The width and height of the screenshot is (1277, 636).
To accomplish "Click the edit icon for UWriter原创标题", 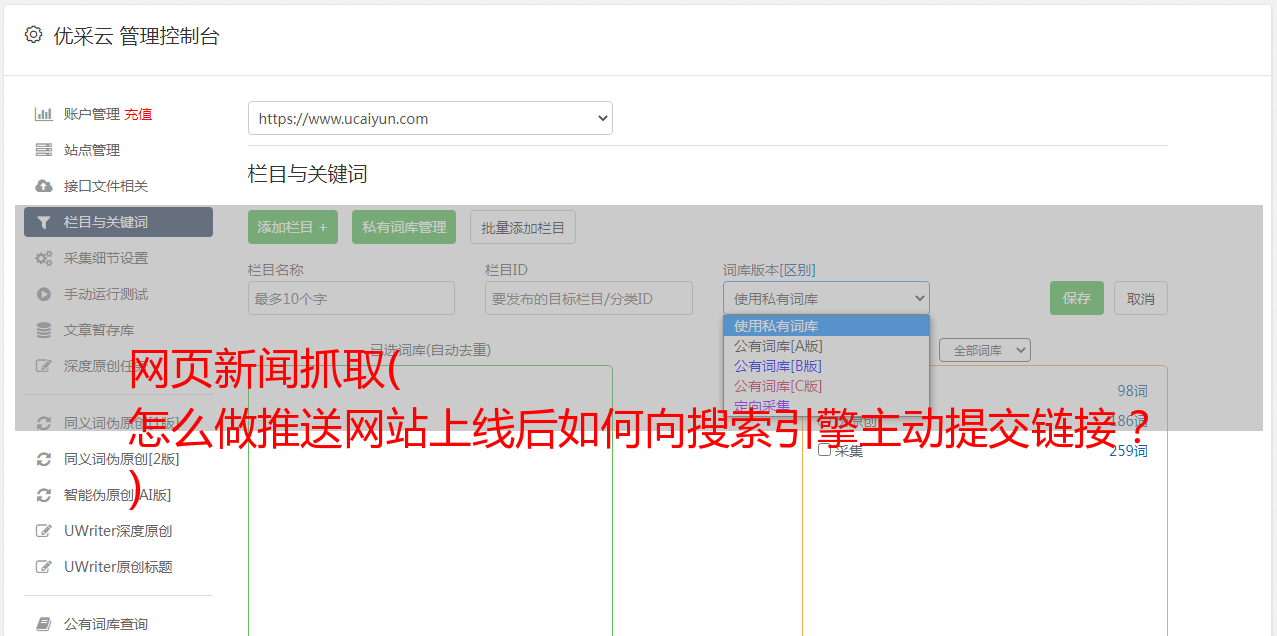I will (x=44, y=567).
